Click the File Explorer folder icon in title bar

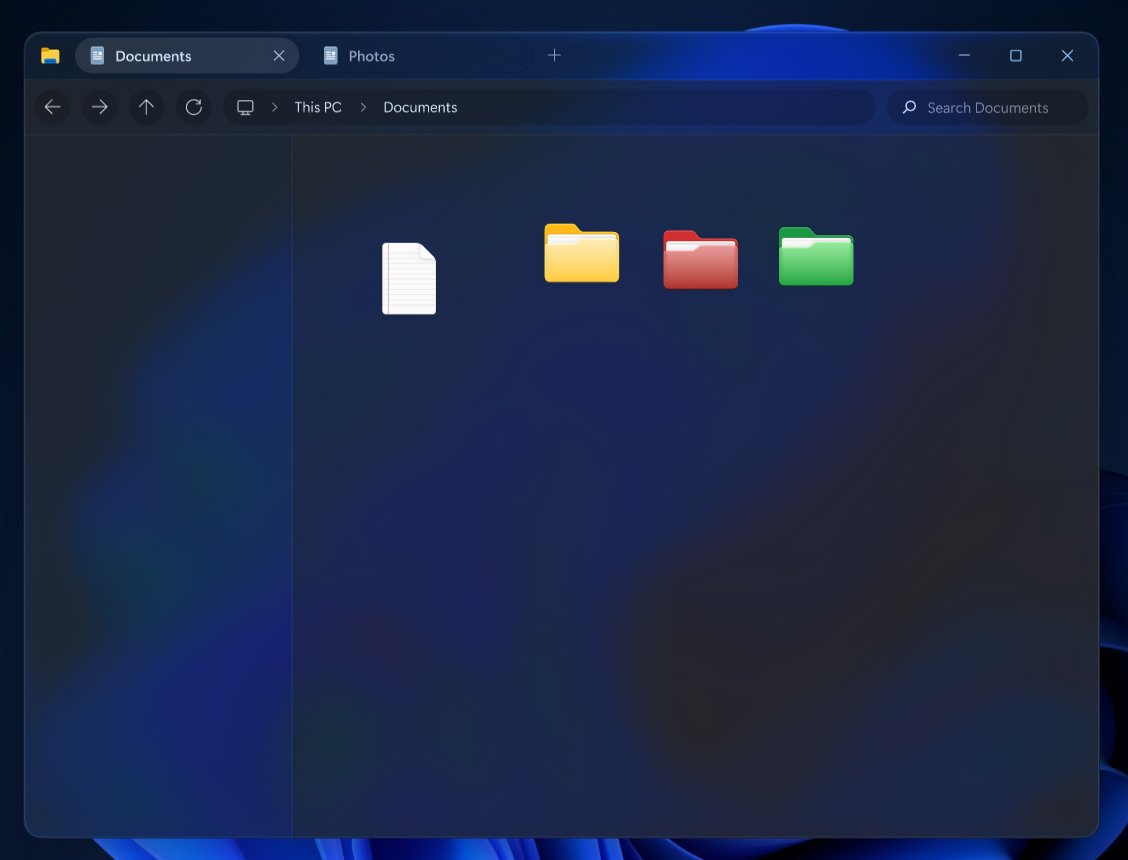[x=50, y=55]
